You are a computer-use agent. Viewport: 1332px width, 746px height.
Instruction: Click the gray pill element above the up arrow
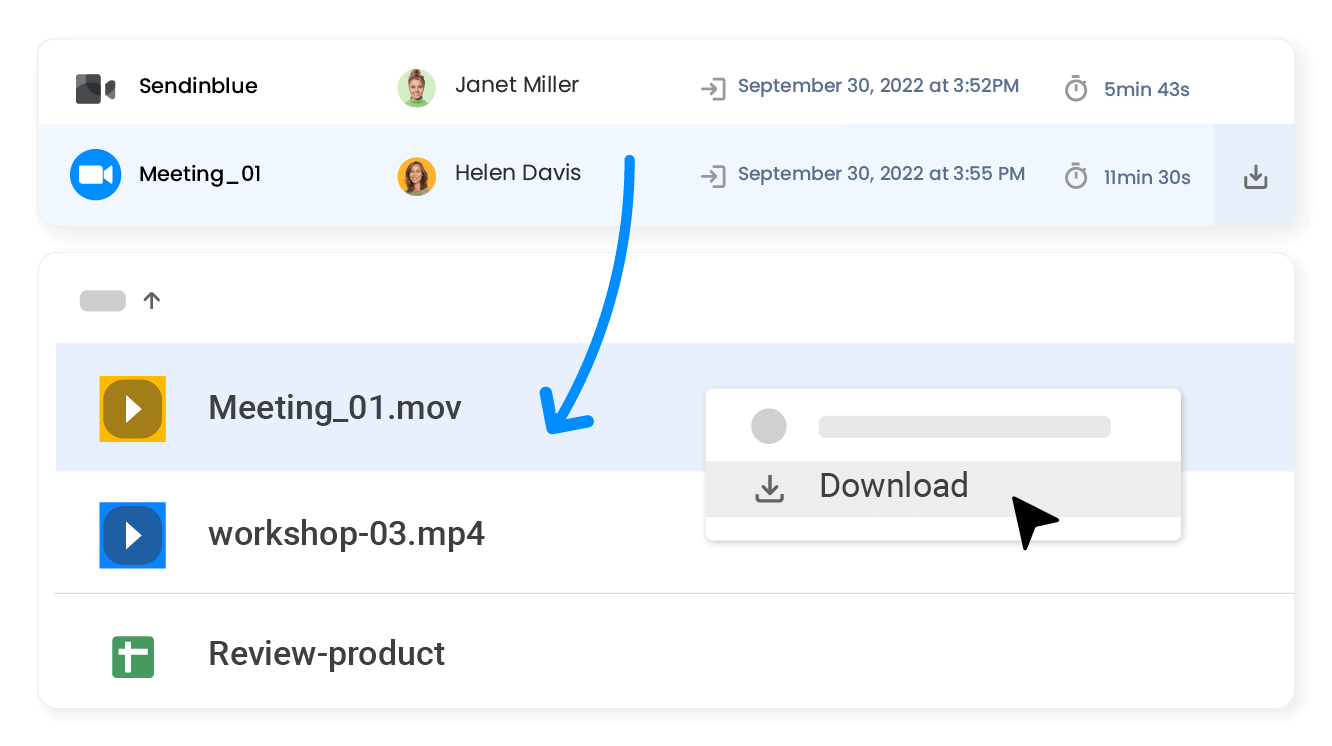(102, 300)
